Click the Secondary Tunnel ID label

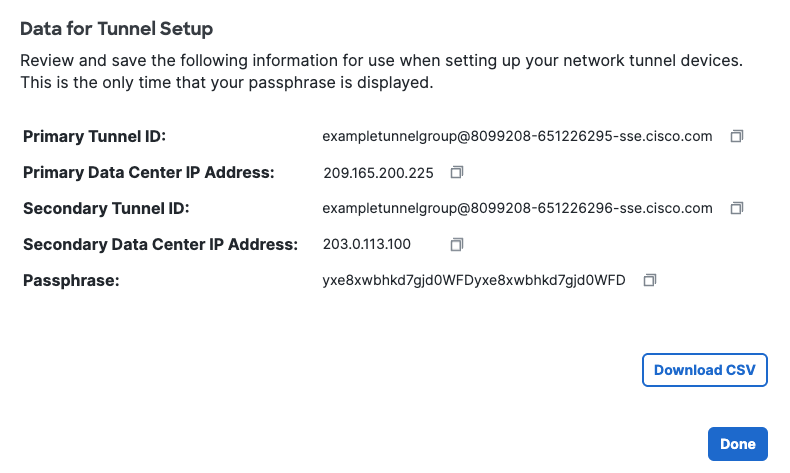(x=106, y=208)
